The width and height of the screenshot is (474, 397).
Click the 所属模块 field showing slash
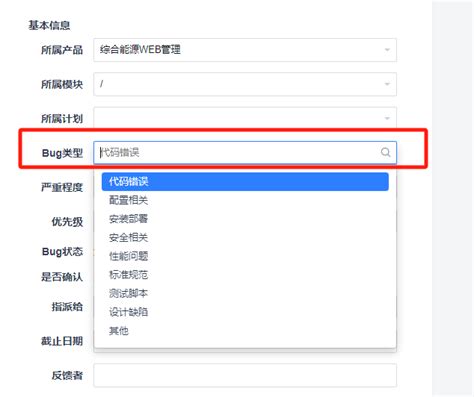click(245, 84)
